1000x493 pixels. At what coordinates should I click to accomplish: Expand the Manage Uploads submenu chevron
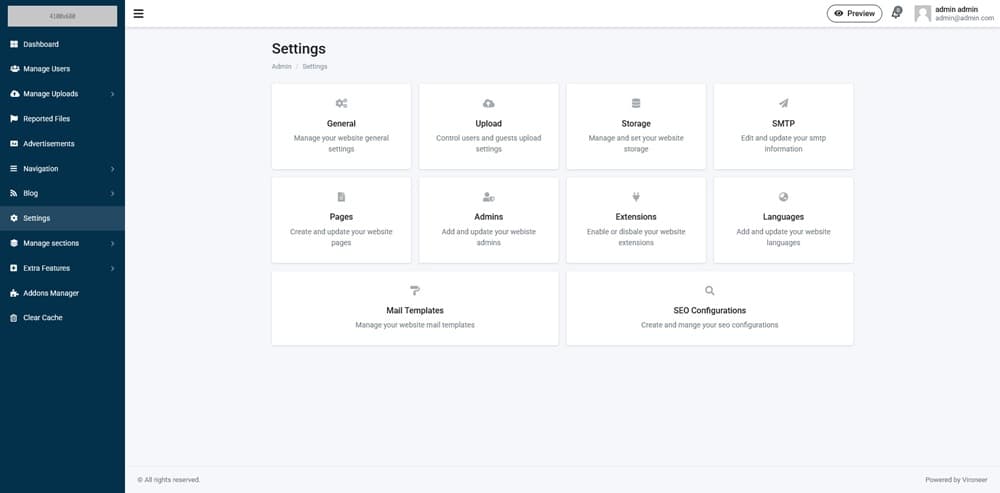pyautogui.click(x=112, y=94)
